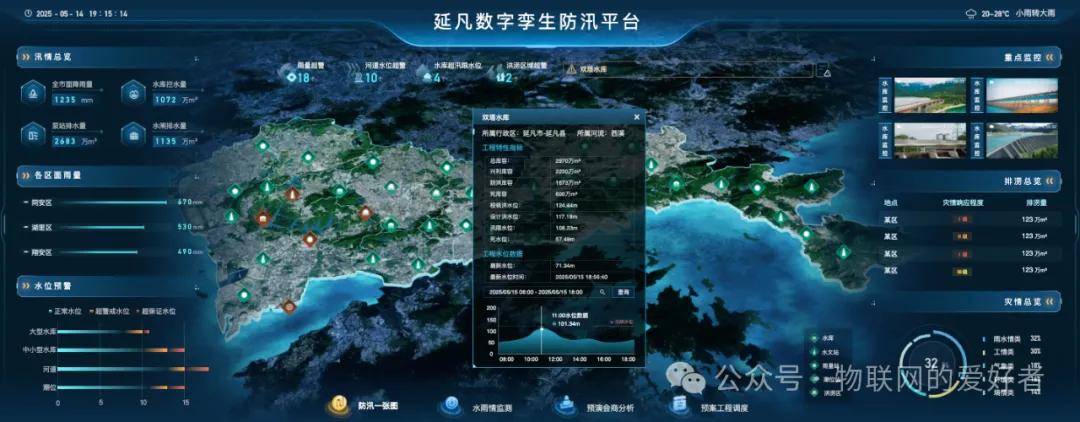Image resolution: width=1080 pixels, height=422 pixels.
Task: Click the 排涝量 column header
Action: (x=1035, y=204)
